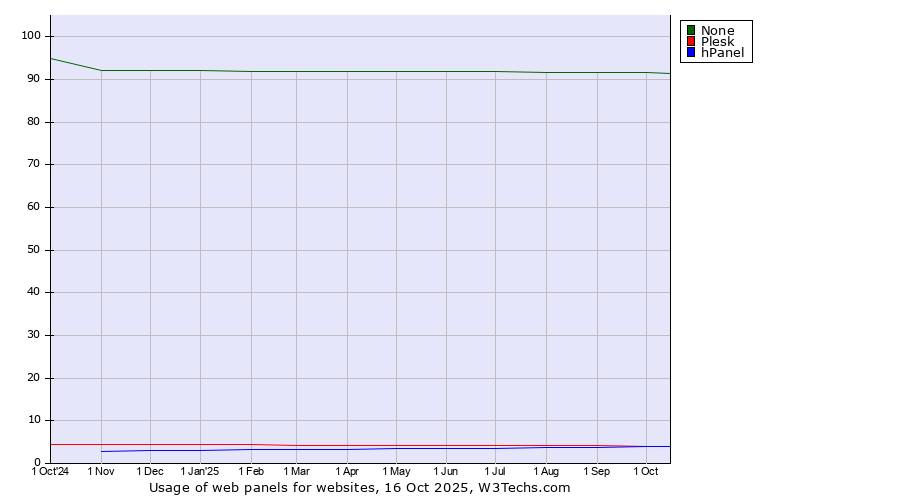
Task: Click the start of the blue hPanel line
Action: pyautogui.click(x=102, y=451)
